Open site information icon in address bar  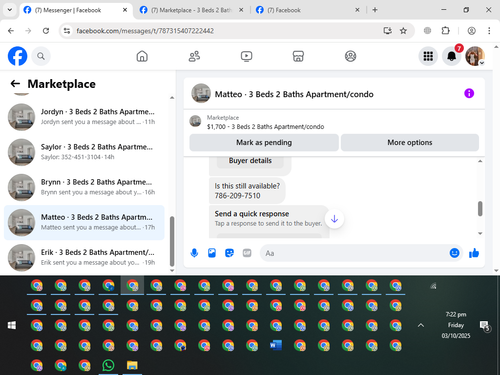coord(67,31)
